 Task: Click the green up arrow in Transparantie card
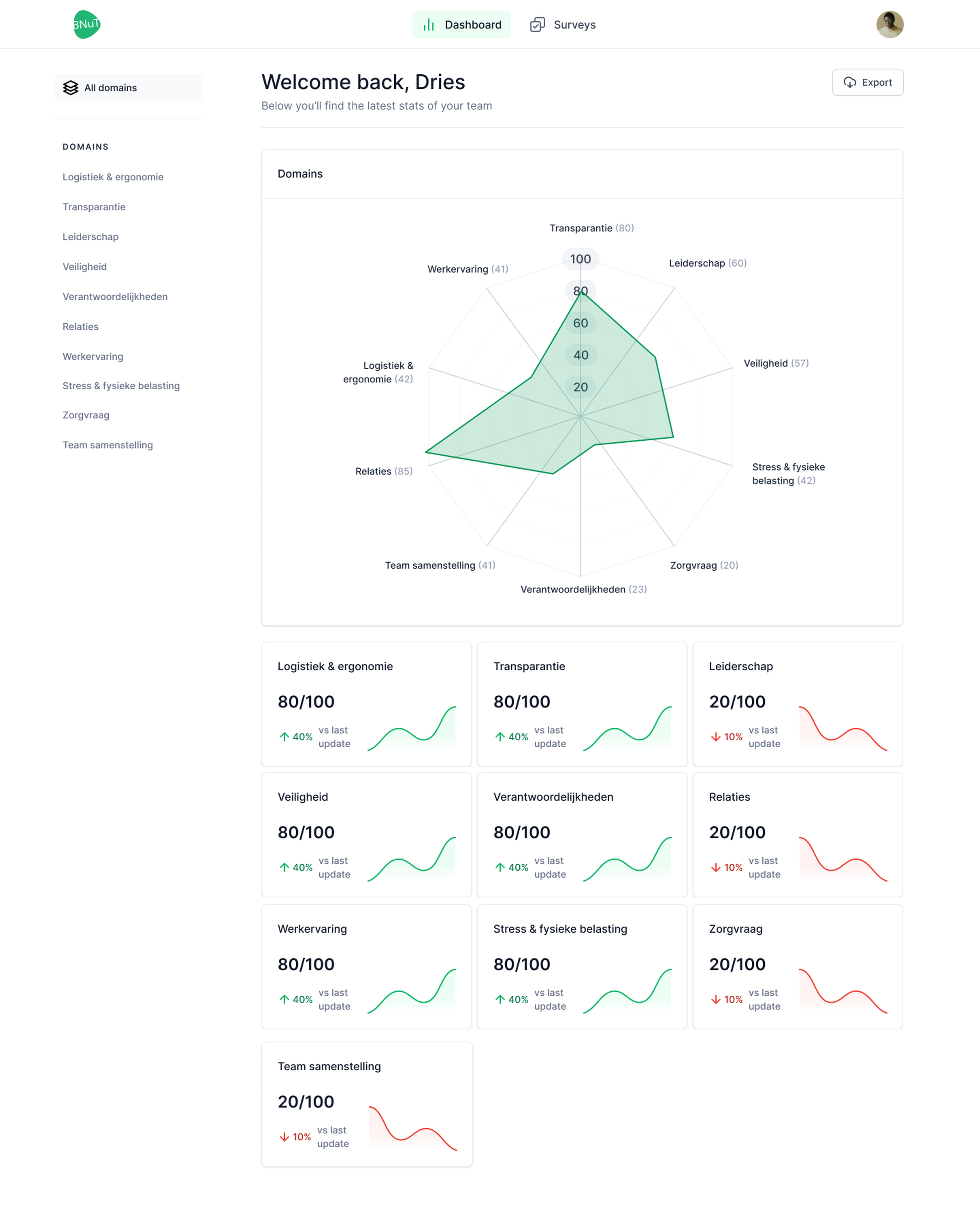coord(500,736)
